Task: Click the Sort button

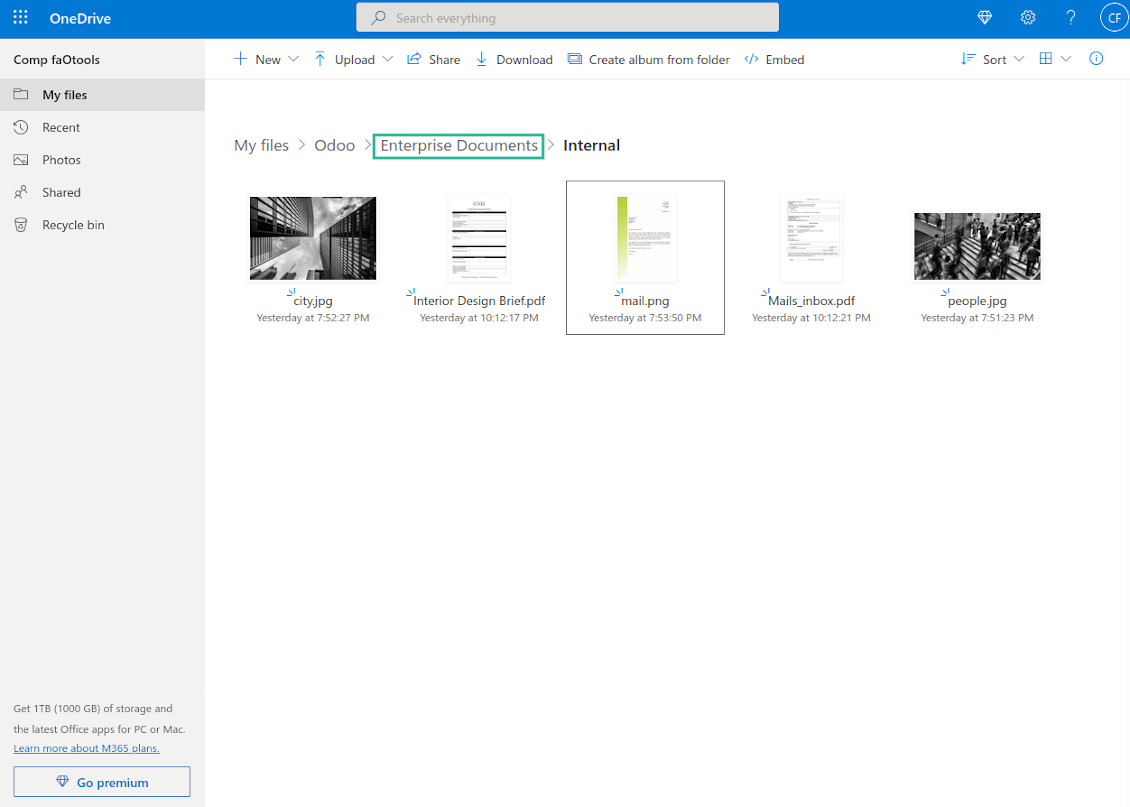Action: [983, 59]
